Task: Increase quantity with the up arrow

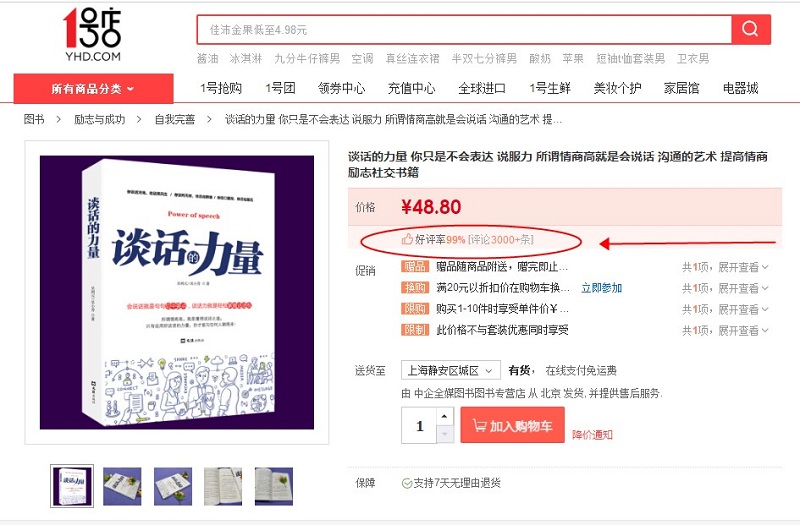Action: click(445, 416)
